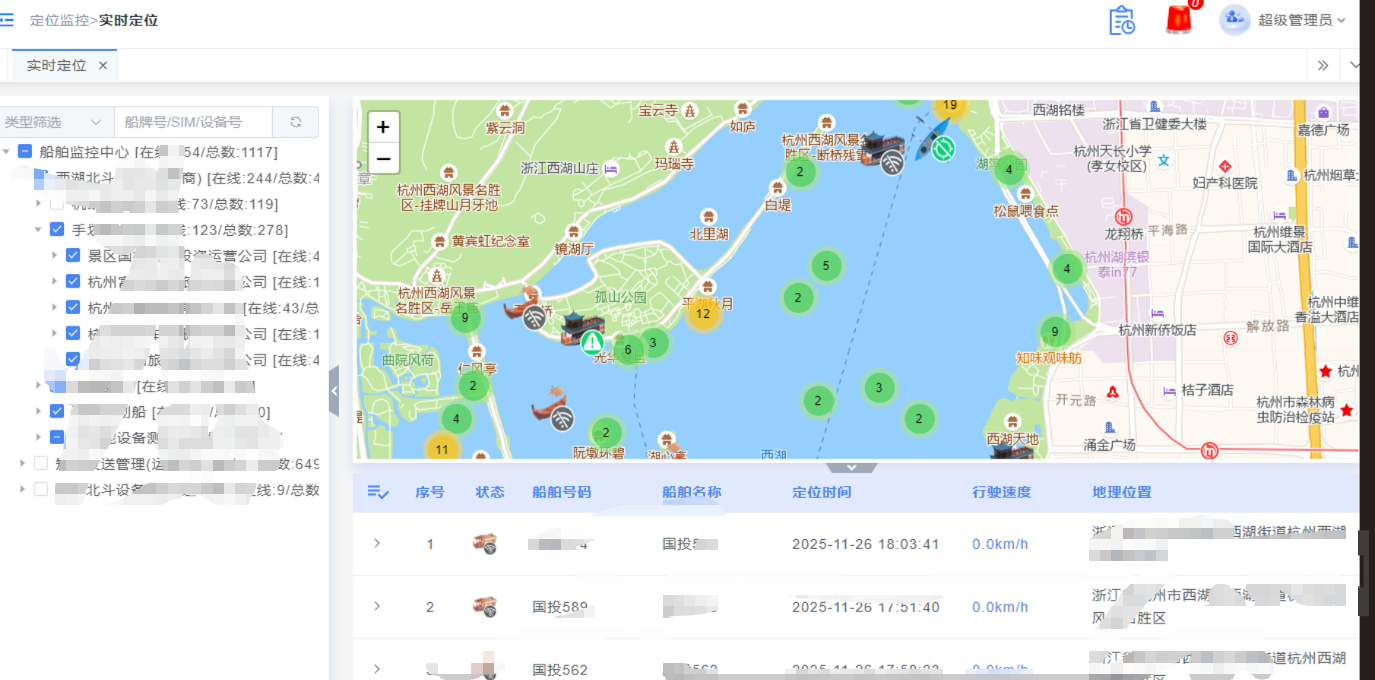Click the chevron handle below the map
The image size is (1375, 680).
(x=851, y=466)
